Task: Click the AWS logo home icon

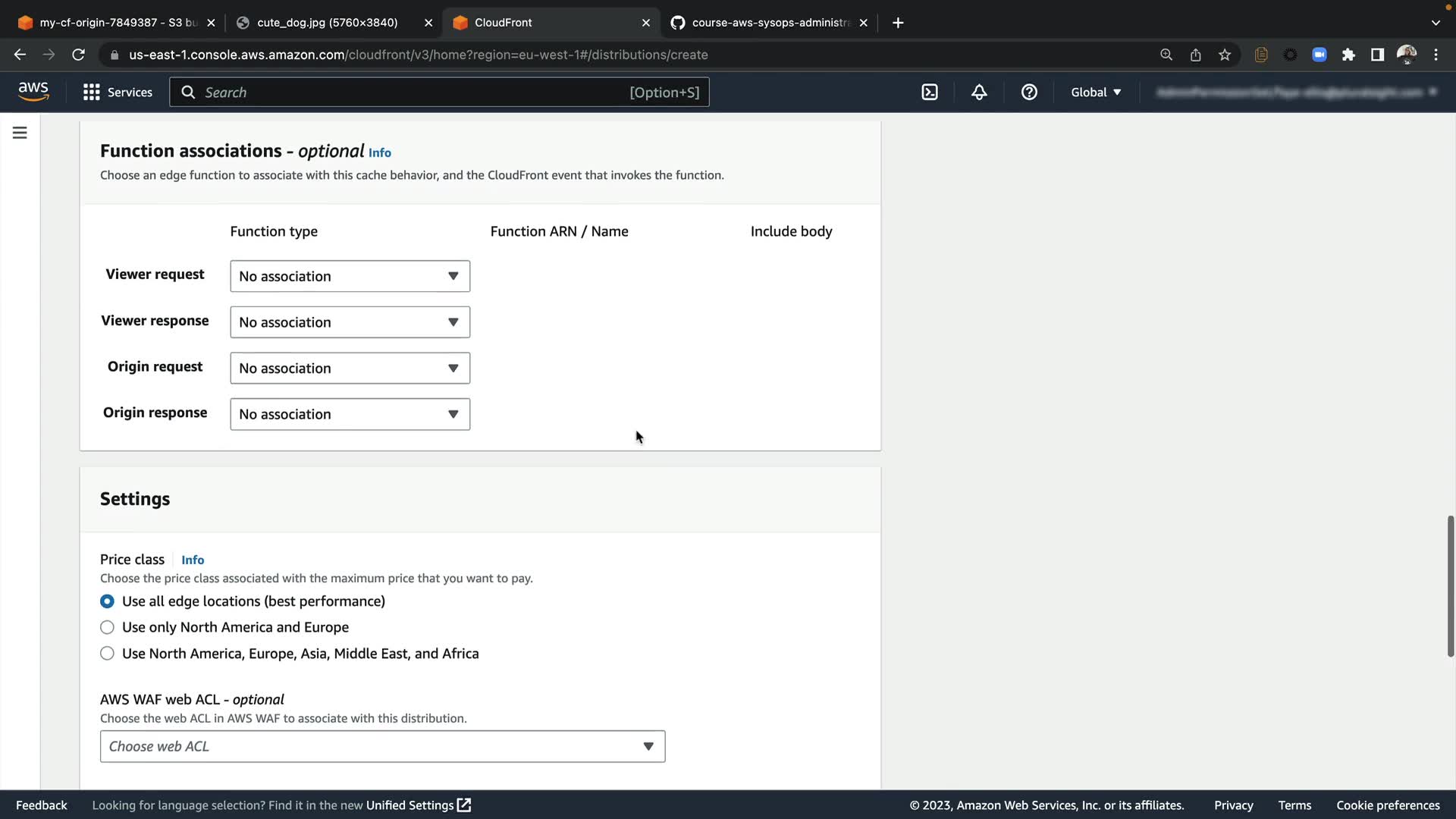Action: tap(33, 92)
